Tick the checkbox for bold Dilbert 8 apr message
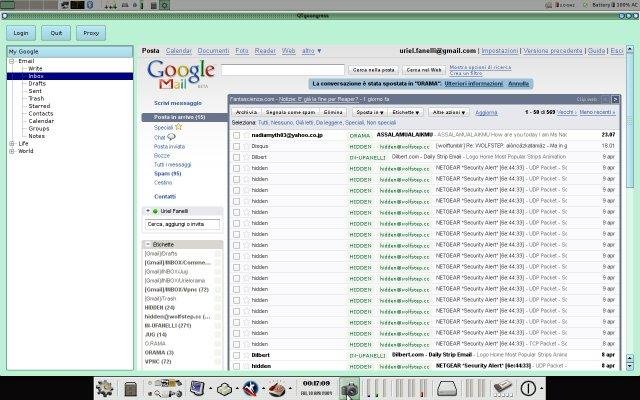640x400 pixels. point(236,355)
